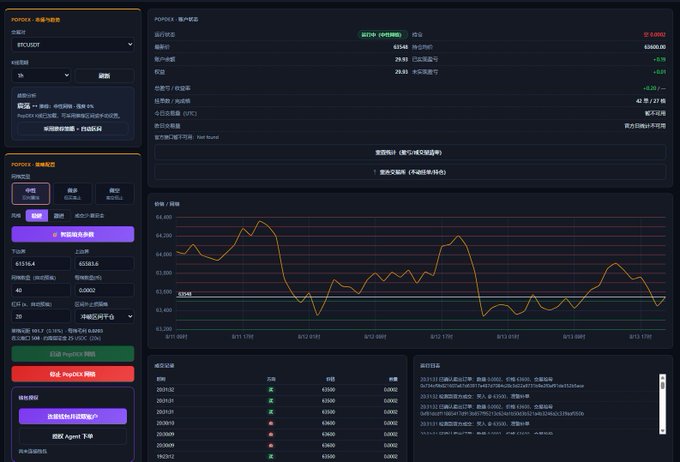Click the arrow icon in the query exchange button

click(375, 172)
